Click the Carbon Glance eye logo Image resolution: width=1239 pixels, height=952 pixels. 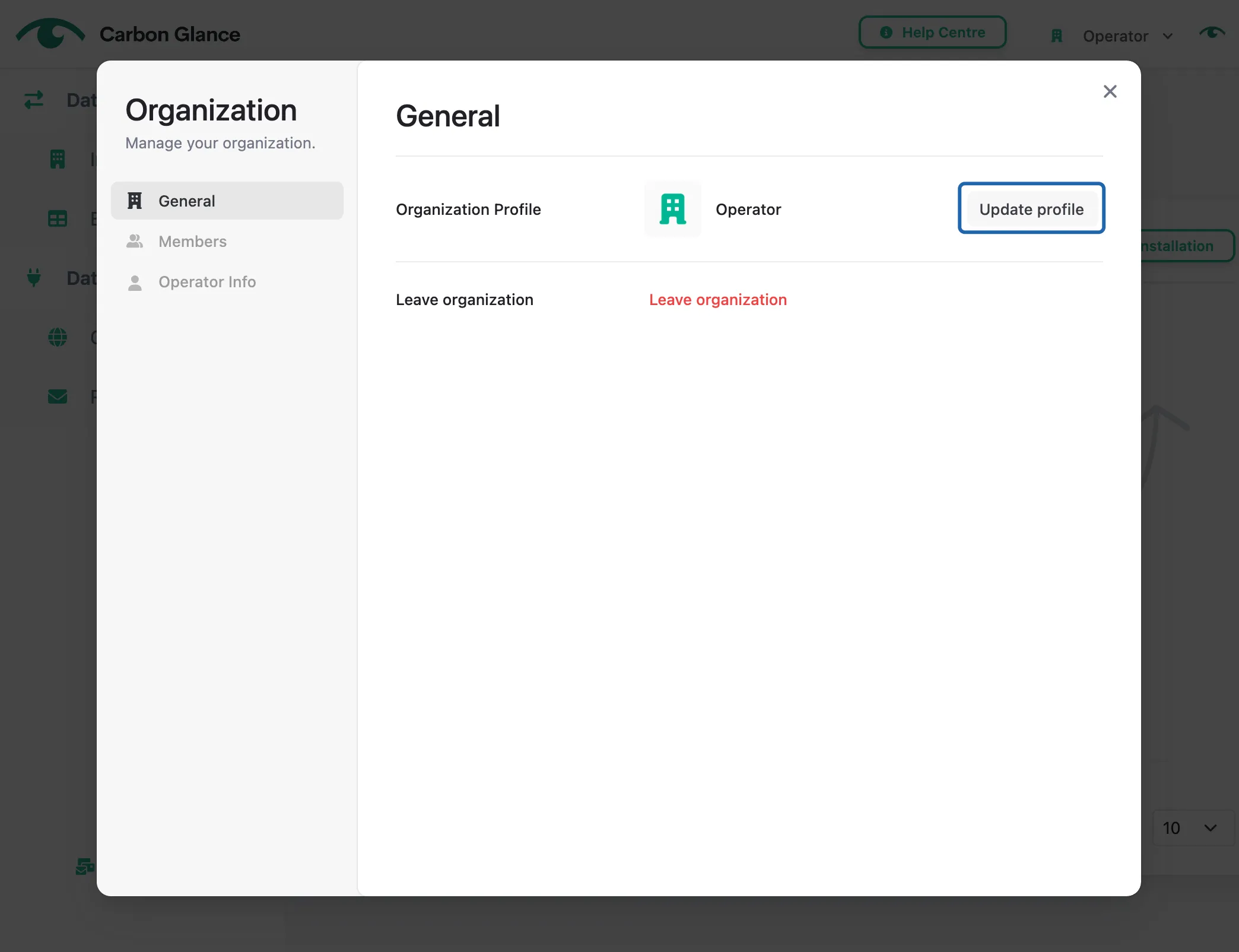50,33
